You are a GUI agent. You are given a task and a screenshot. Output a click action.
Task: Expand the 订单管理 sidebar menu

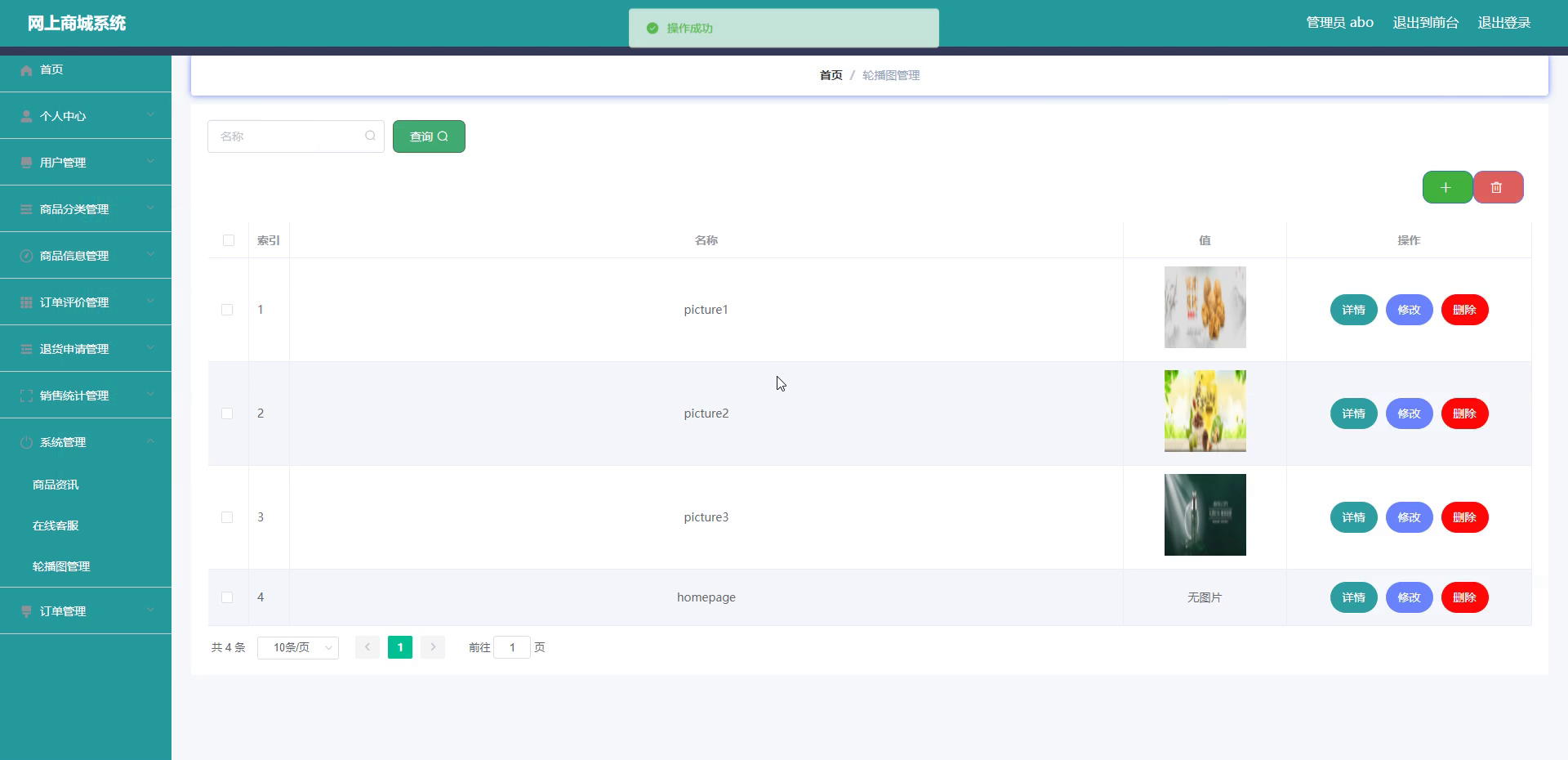point(86,611)
